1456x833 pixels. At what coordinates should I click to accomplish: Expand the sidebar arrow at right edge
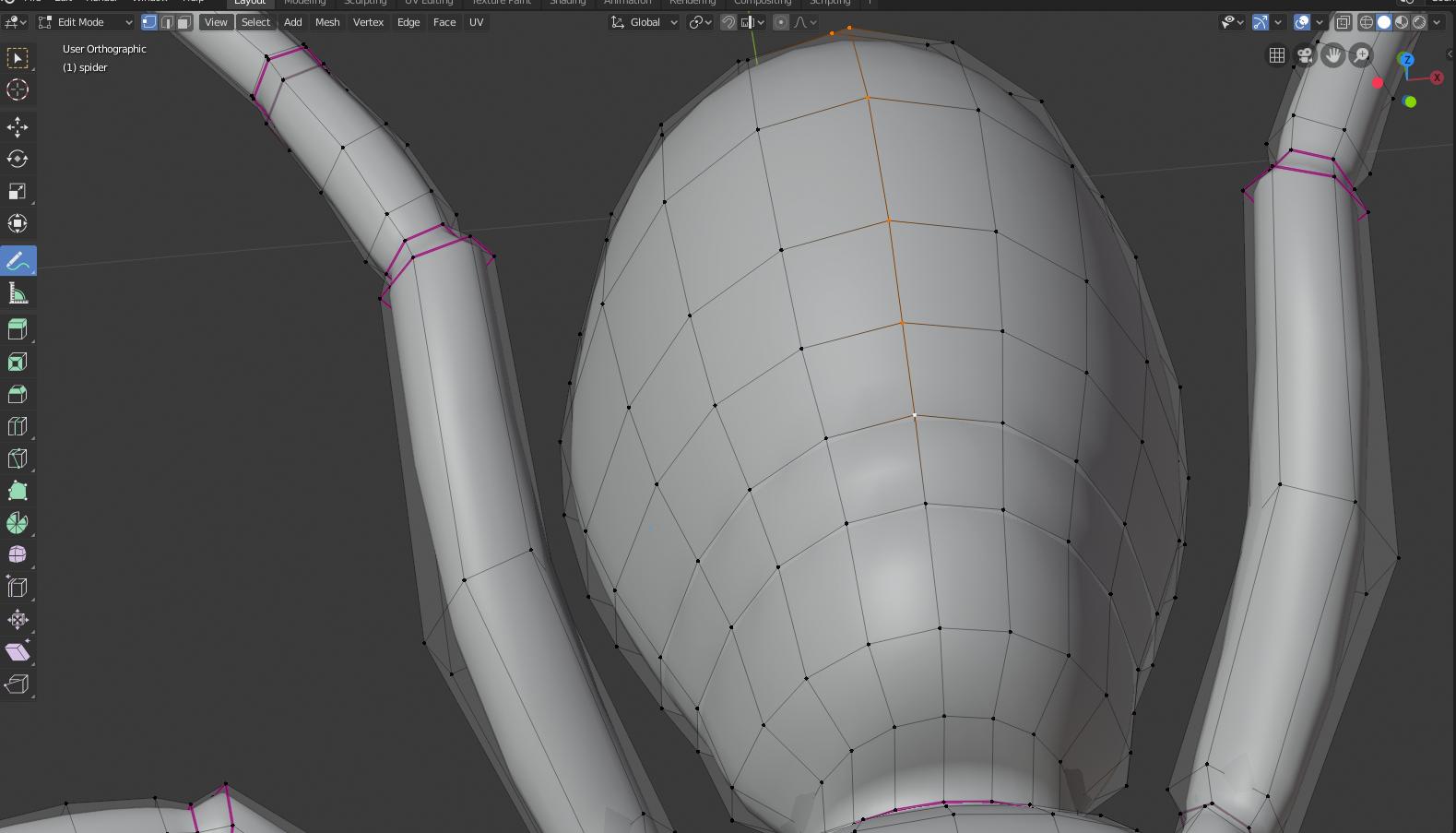tap(1450, 54)
